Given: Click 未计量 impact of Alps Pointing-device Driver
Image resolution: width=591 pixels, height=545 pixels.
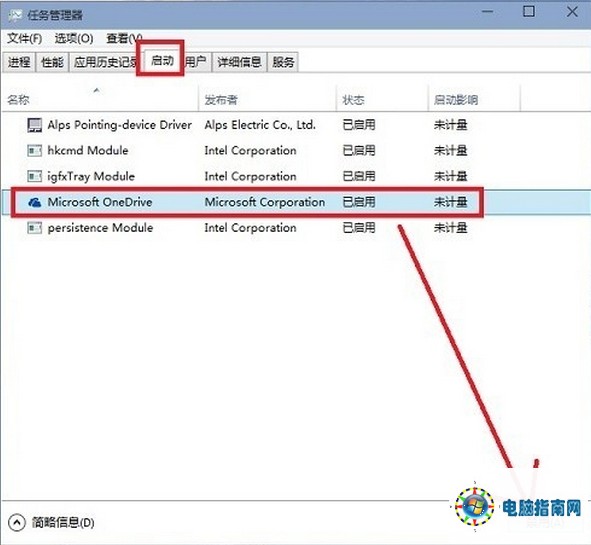Looking at the screenshot, I should [x=450, y=125].
